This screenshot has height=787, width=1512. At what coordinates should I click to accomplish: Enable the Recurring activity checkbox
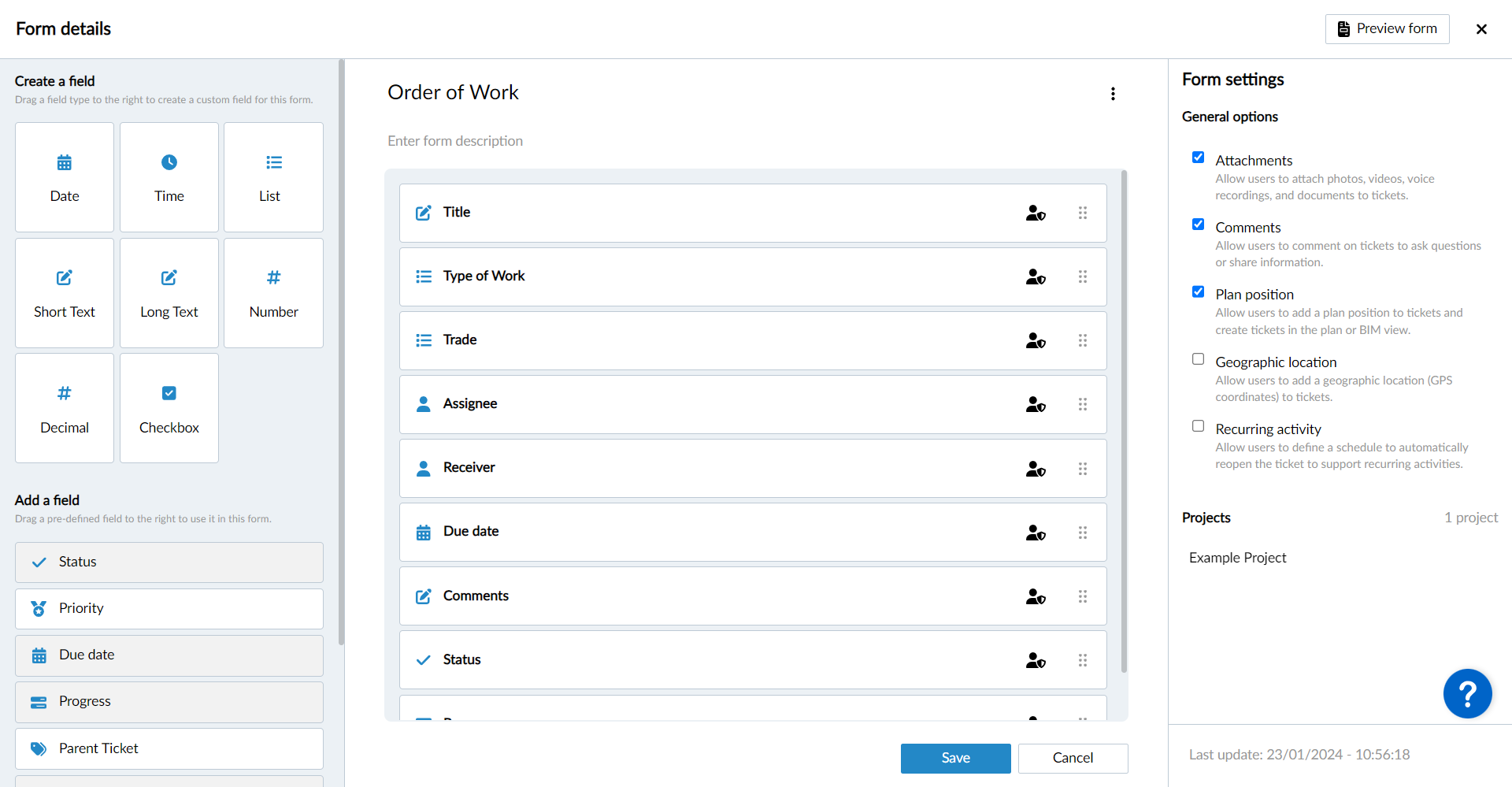pyautogui.click(x=1198, y=426)
